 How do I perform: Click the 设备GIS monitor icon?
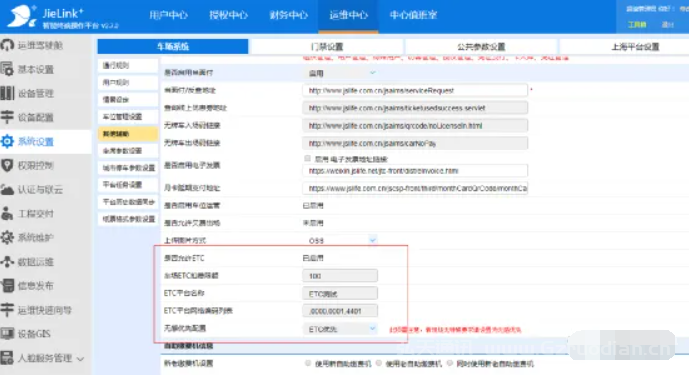coord(7,334)
